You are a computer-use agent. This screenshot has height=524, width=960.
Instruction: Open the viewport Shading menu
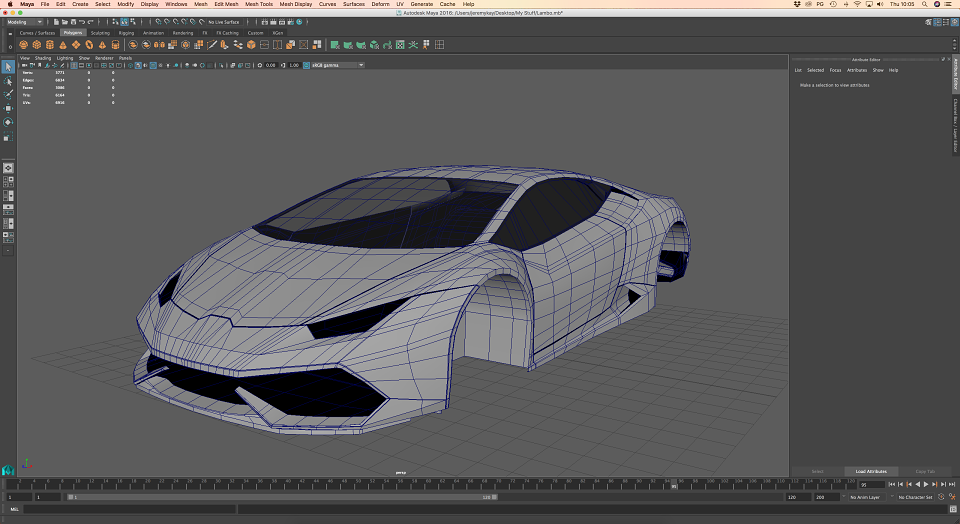click(x=43, y=58)
